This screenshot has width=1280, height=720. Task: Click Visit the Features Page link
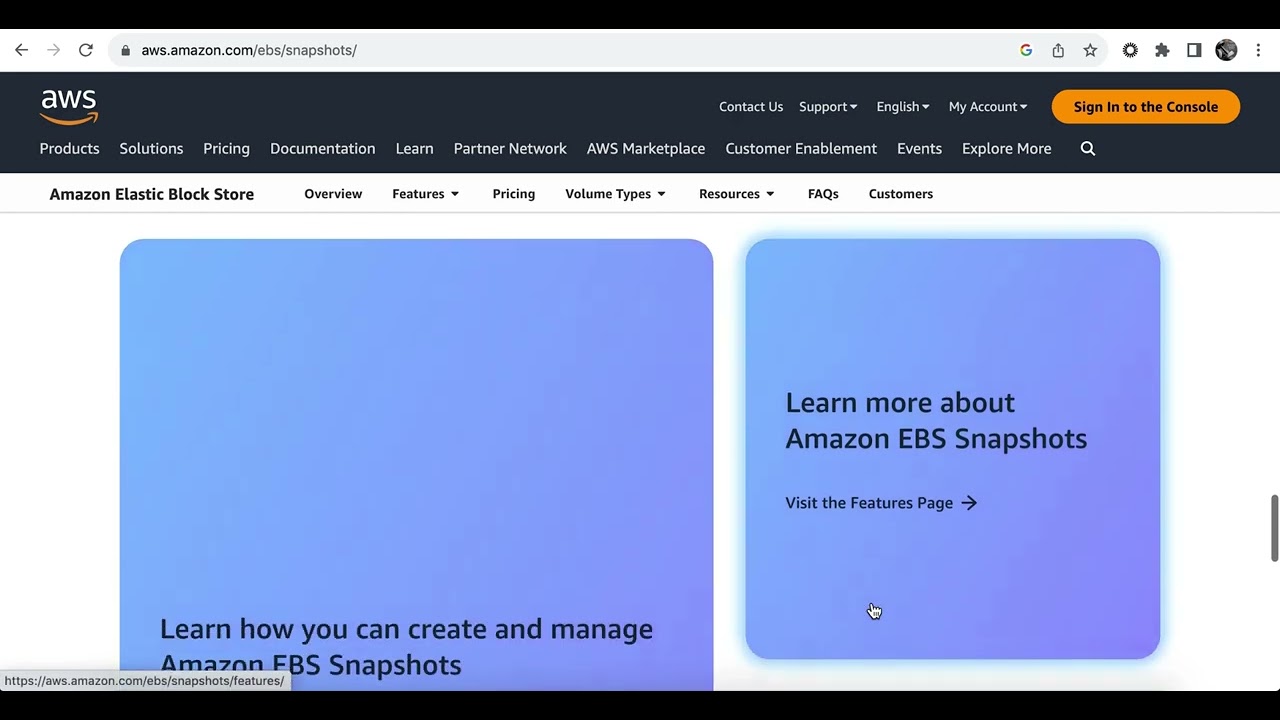coord(881,503)
